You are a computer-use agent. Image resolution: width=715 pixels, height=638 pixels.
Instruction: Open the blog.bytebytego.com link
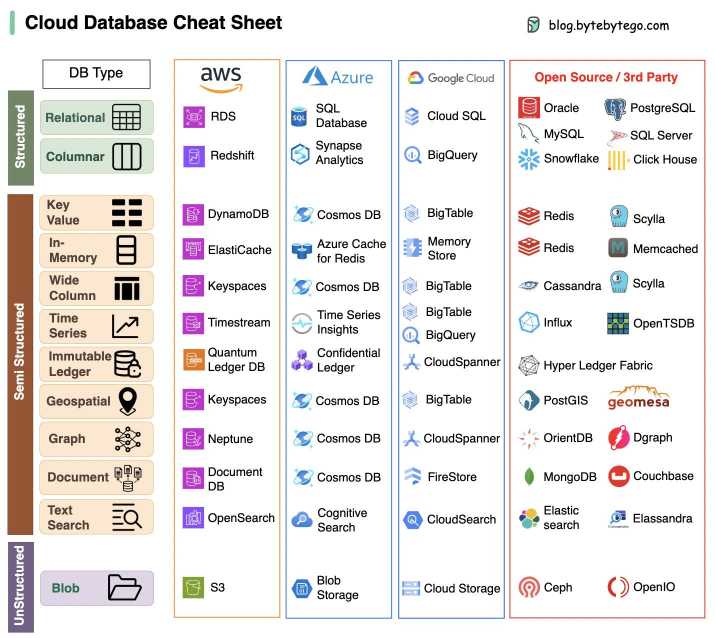[609, 25]
